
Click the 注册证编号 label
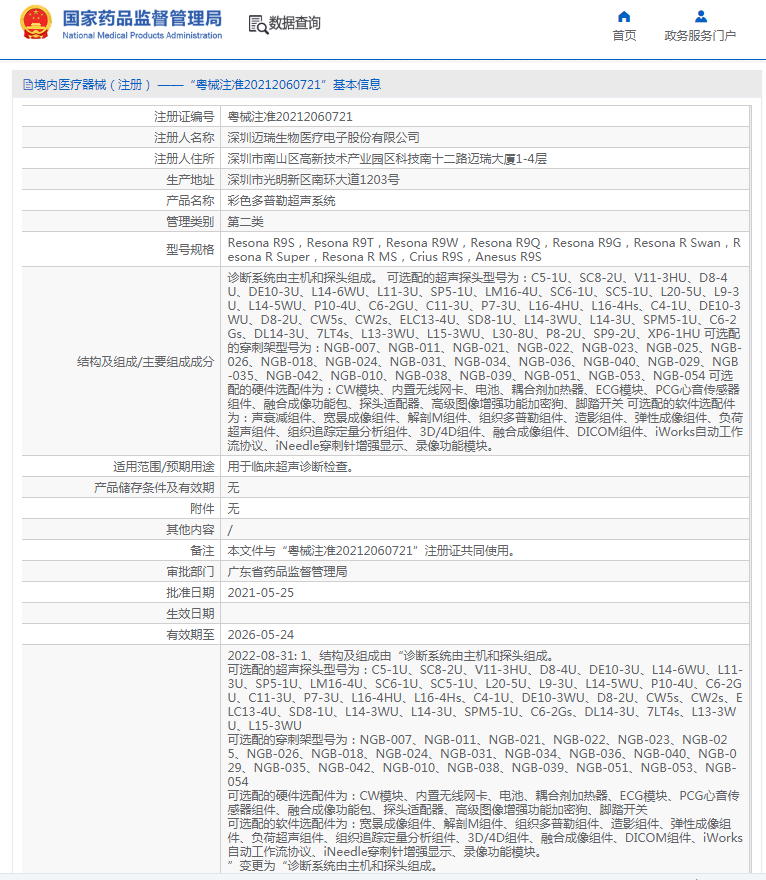pyautogui.click(x=184, y=117)
